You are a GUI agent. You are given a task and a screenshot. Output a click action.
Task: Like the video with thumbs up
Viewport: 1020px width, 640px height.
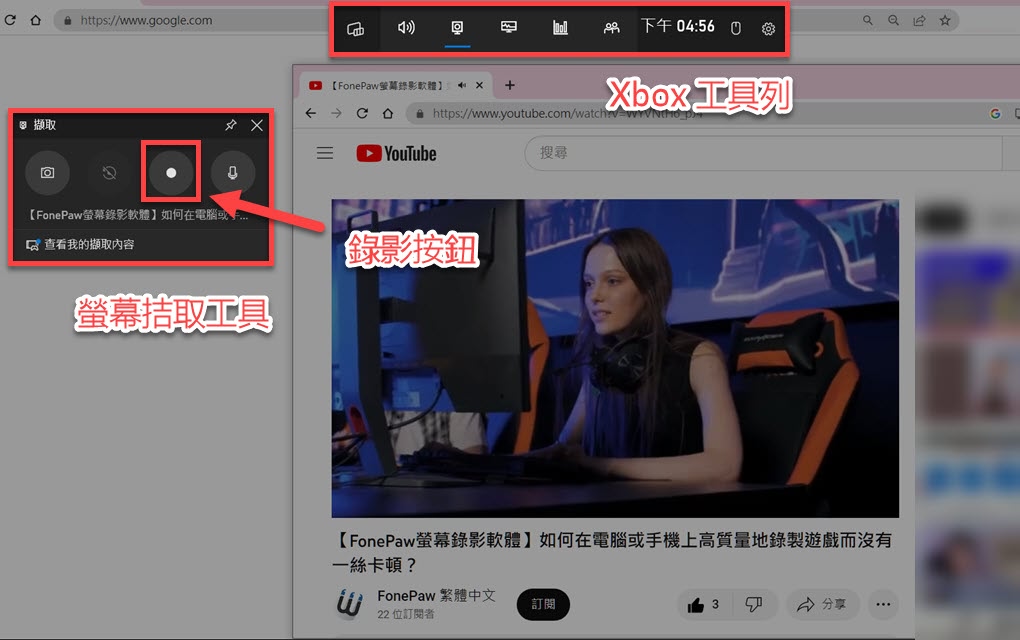point(704,605)
